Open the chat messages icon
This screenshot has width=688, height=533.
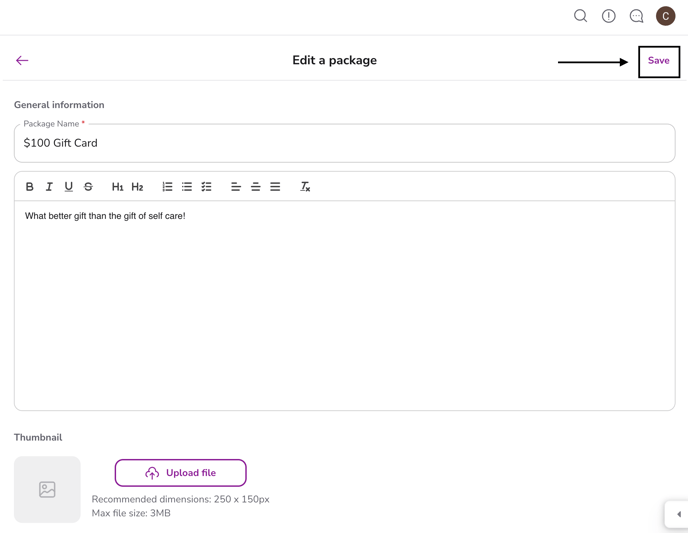click(x=636, y=16)
